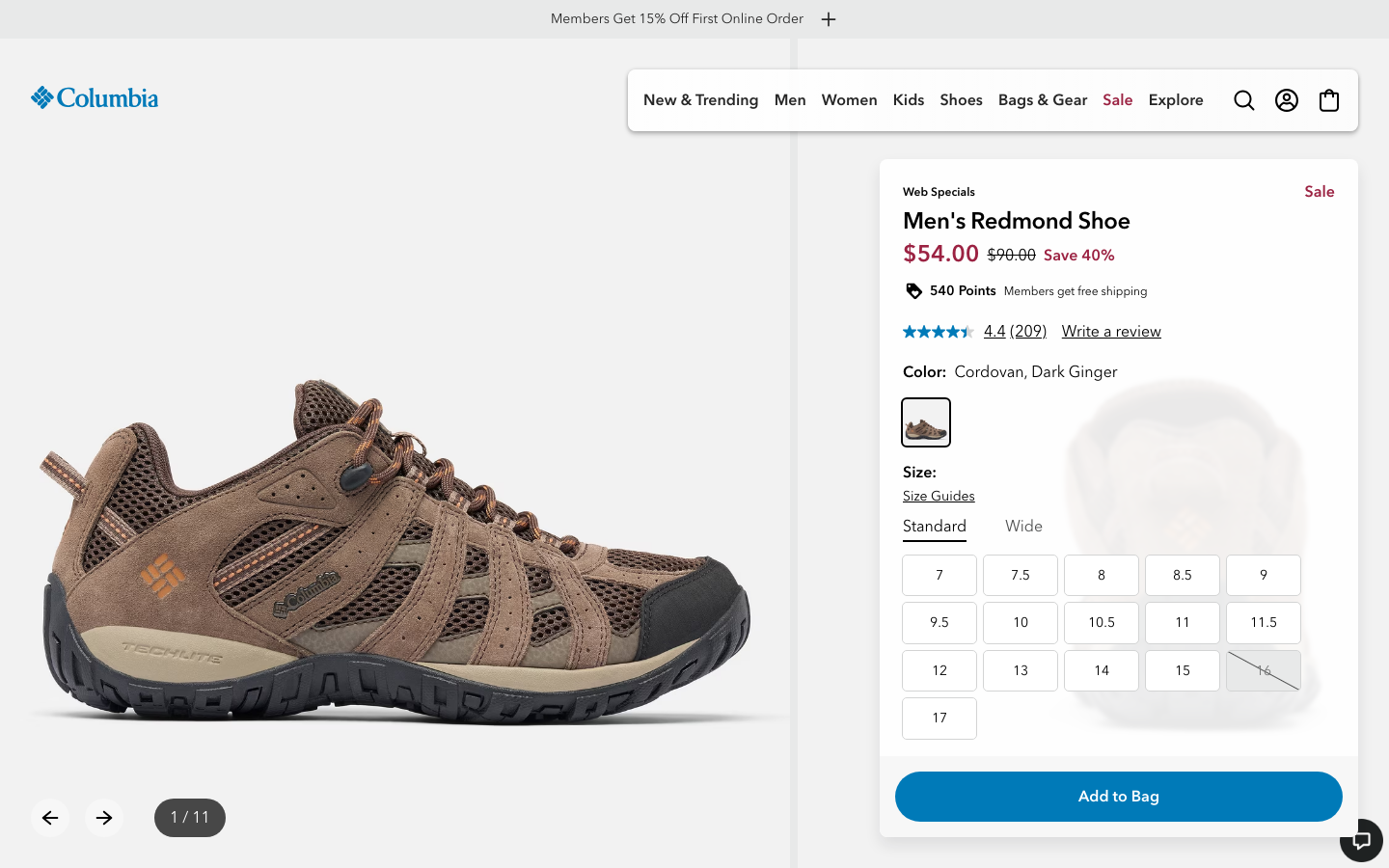Image resolution: width=1389 pixels, height=868 pixels.
Task: Click the Add to Bag button
Action: [1119, 797]
